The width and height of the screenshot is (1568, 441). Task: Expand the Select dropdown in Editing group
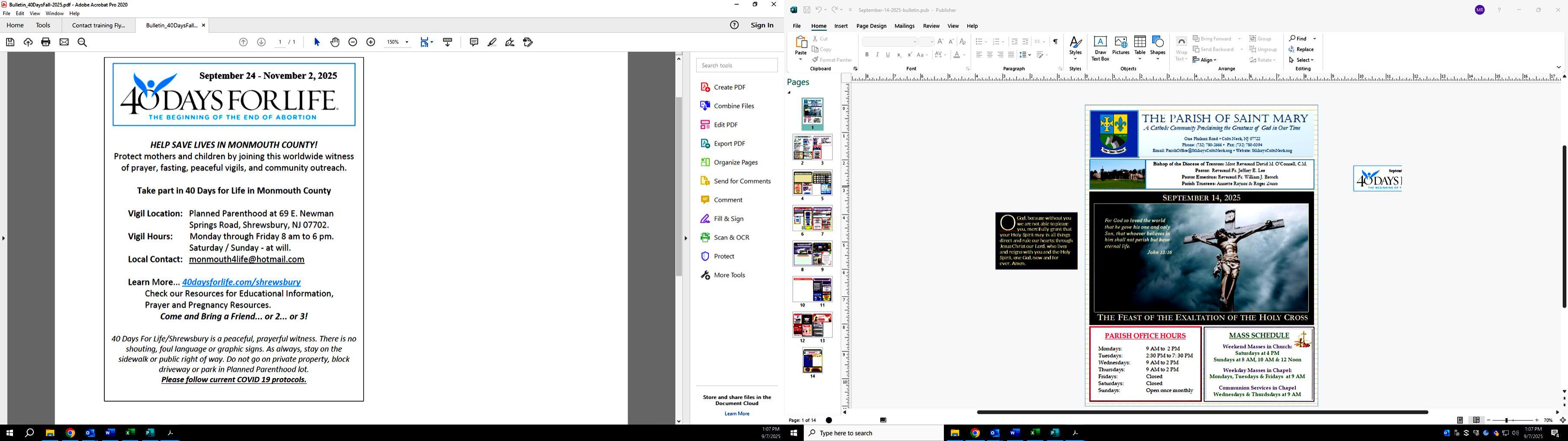pos(1301,60)
